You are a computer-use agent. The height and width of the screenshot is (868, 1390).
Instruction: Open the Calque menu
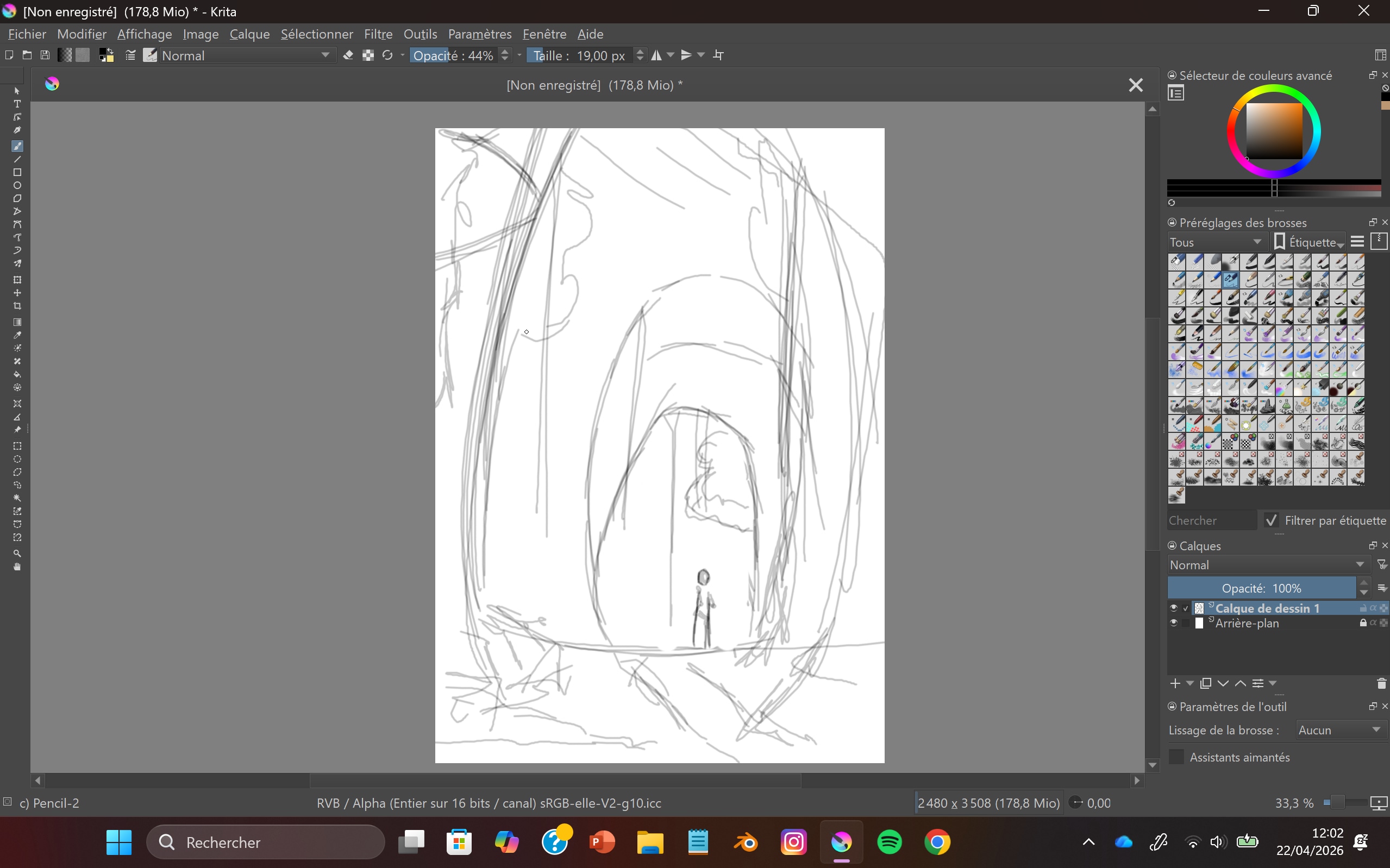click(x=249, y=34)
